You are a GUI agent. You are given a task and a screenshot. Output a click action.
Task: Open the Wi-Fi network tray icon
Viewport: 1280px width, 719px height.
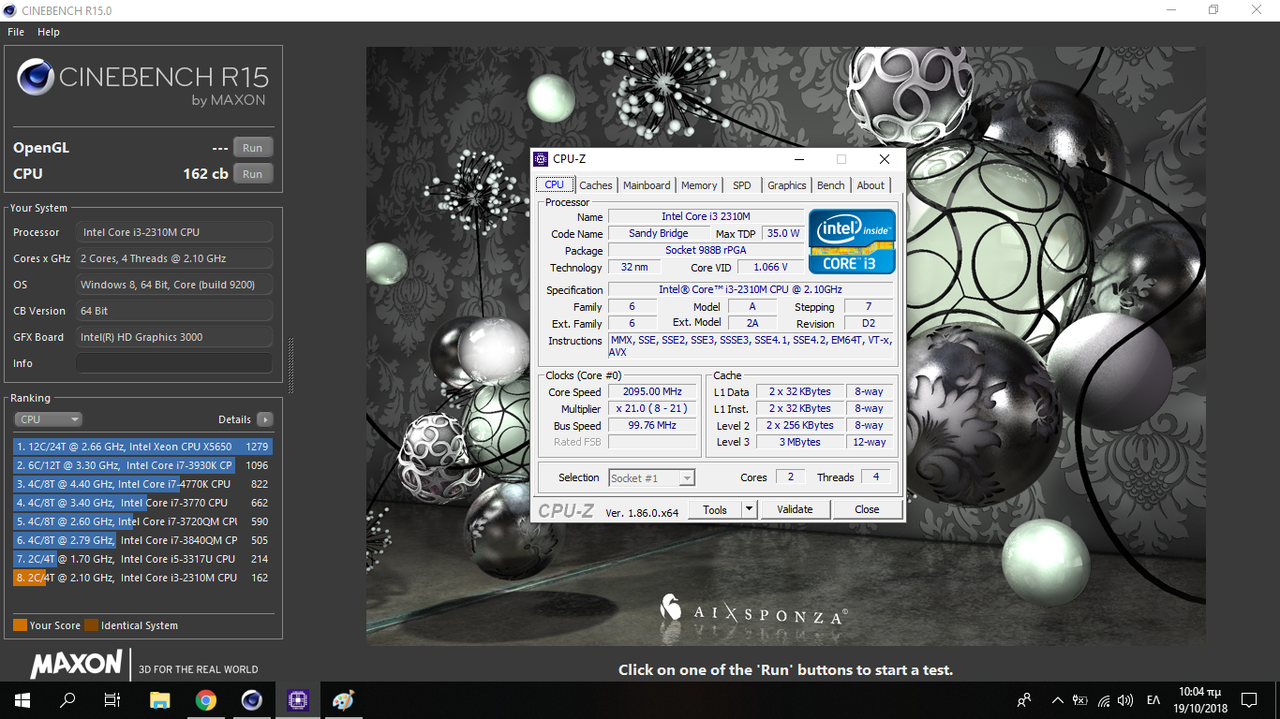[1103, 700]
